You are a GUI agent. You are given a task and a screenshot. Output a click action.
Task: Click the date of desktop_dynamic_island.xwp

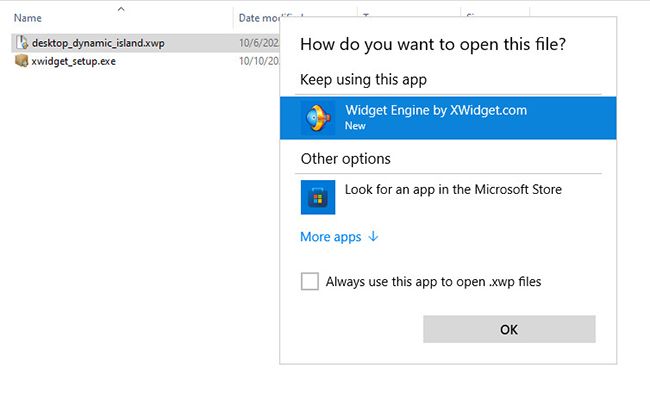coord(259,43)
